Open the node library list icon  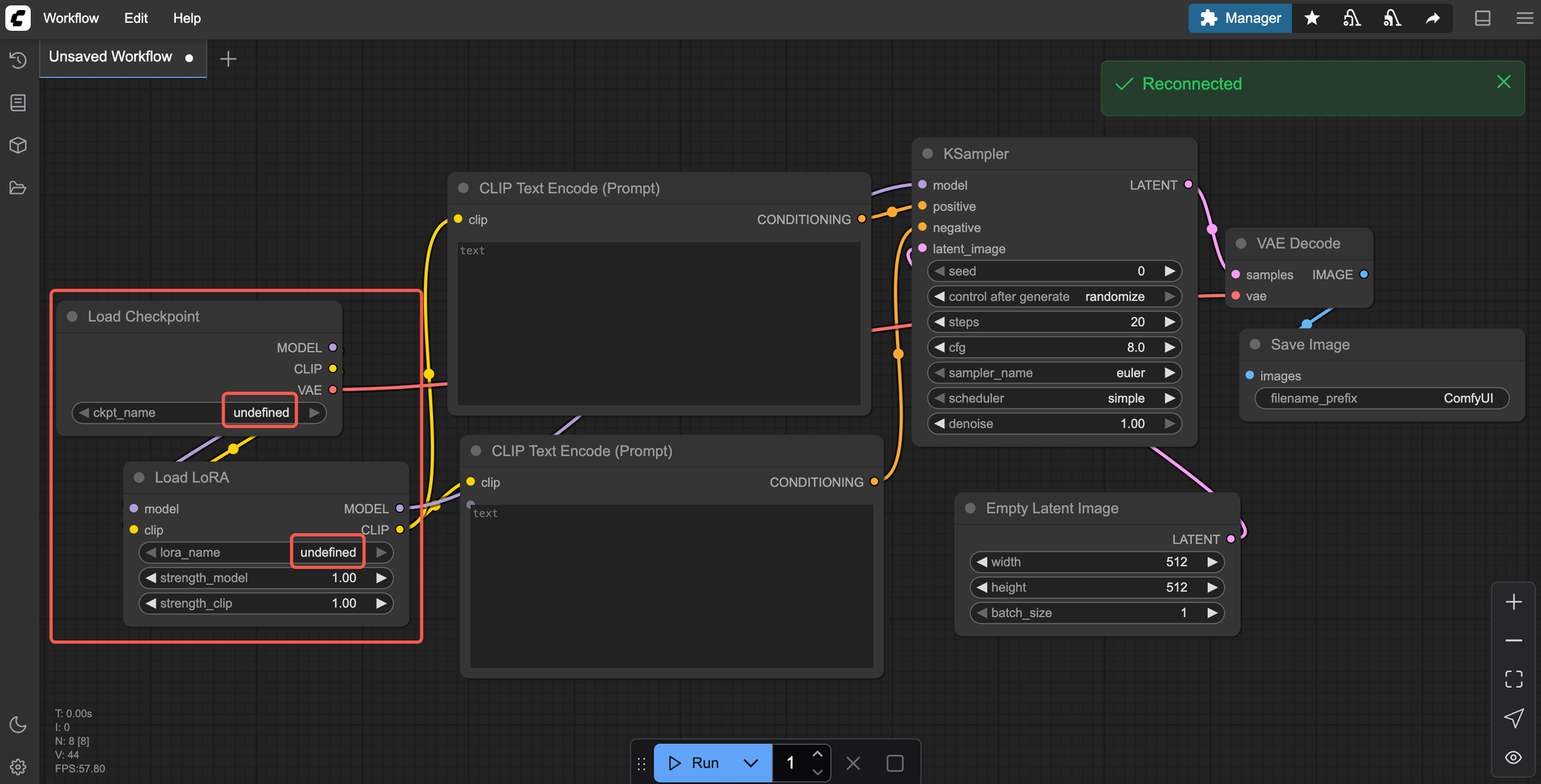tap(18, 102)
